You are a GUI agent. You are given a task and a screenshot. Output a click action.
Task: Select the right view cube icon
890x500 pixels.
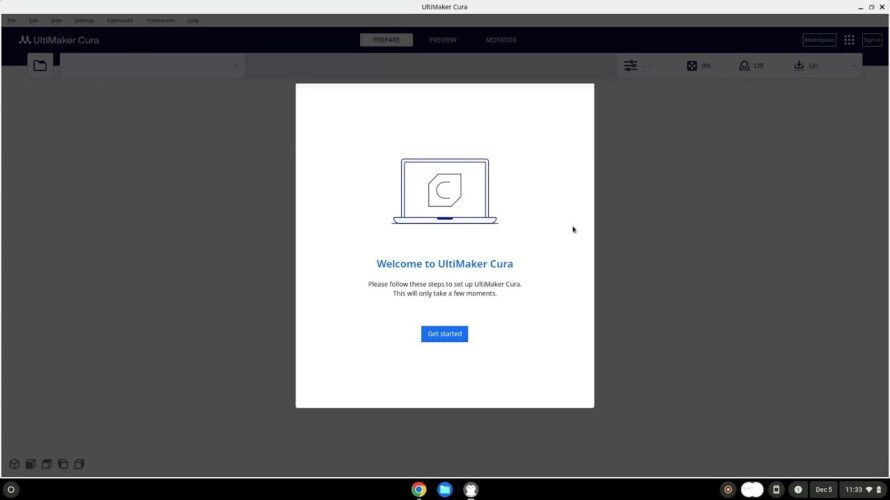point(79,464)
